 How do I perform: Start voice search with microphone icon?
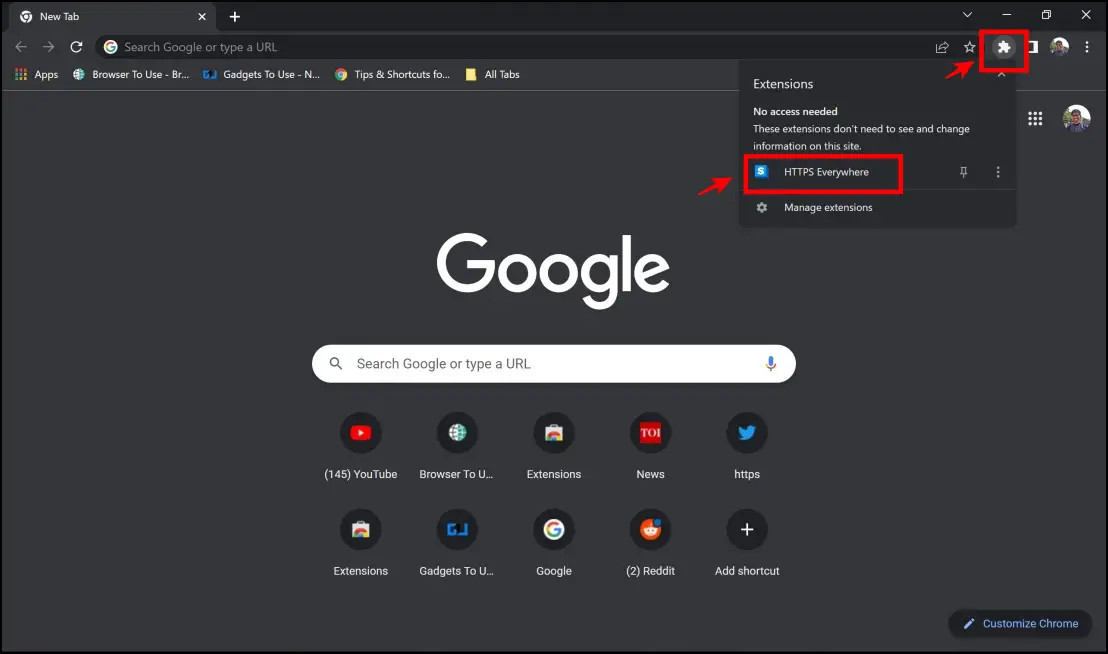click(x=771, y=364)
